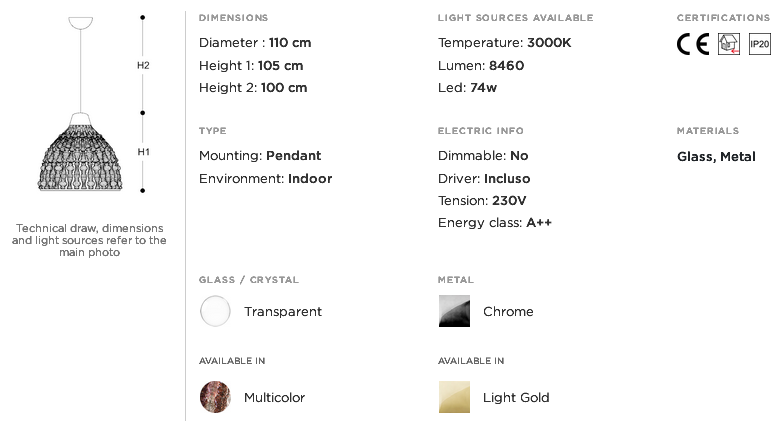This screenshot has width=783, height=421.
Task: Click the CE certification mark icon
Action: coord(693,44)
